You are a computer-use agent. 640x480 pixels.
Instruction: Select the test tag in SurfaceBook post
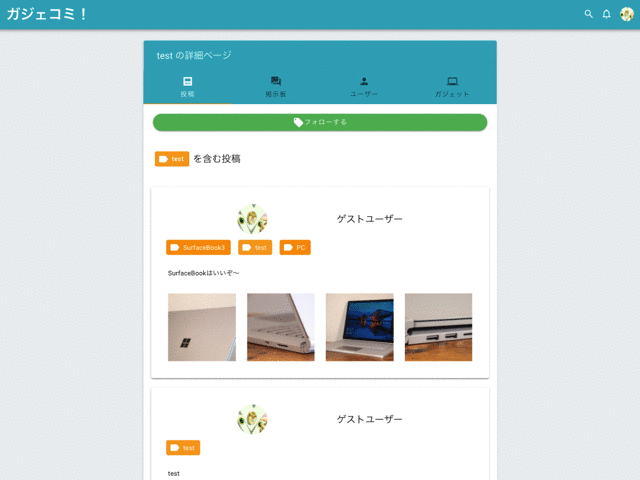point(255,247)
